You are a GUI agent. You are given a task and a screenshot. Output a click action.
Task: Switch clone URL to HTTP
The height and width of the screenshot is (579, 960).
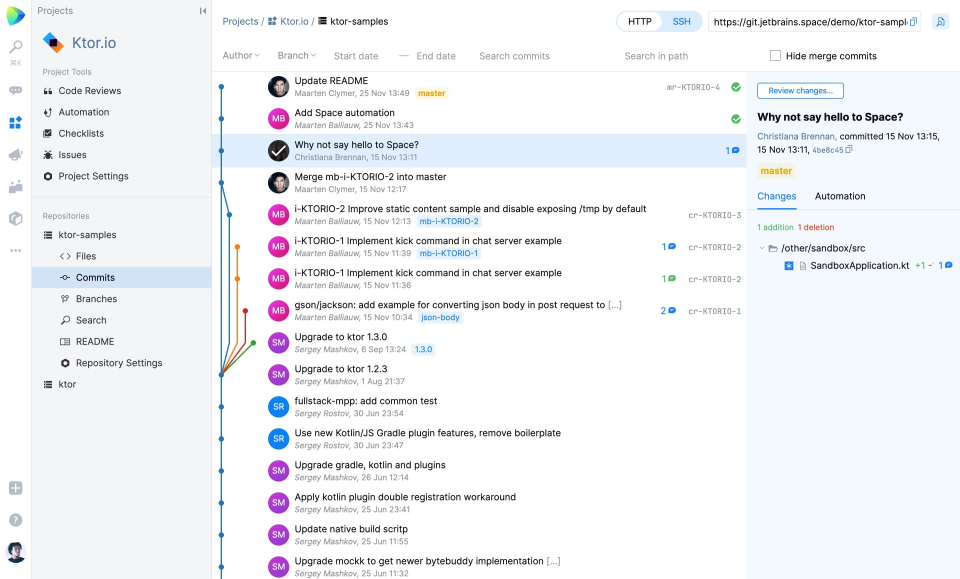[640, 21]
